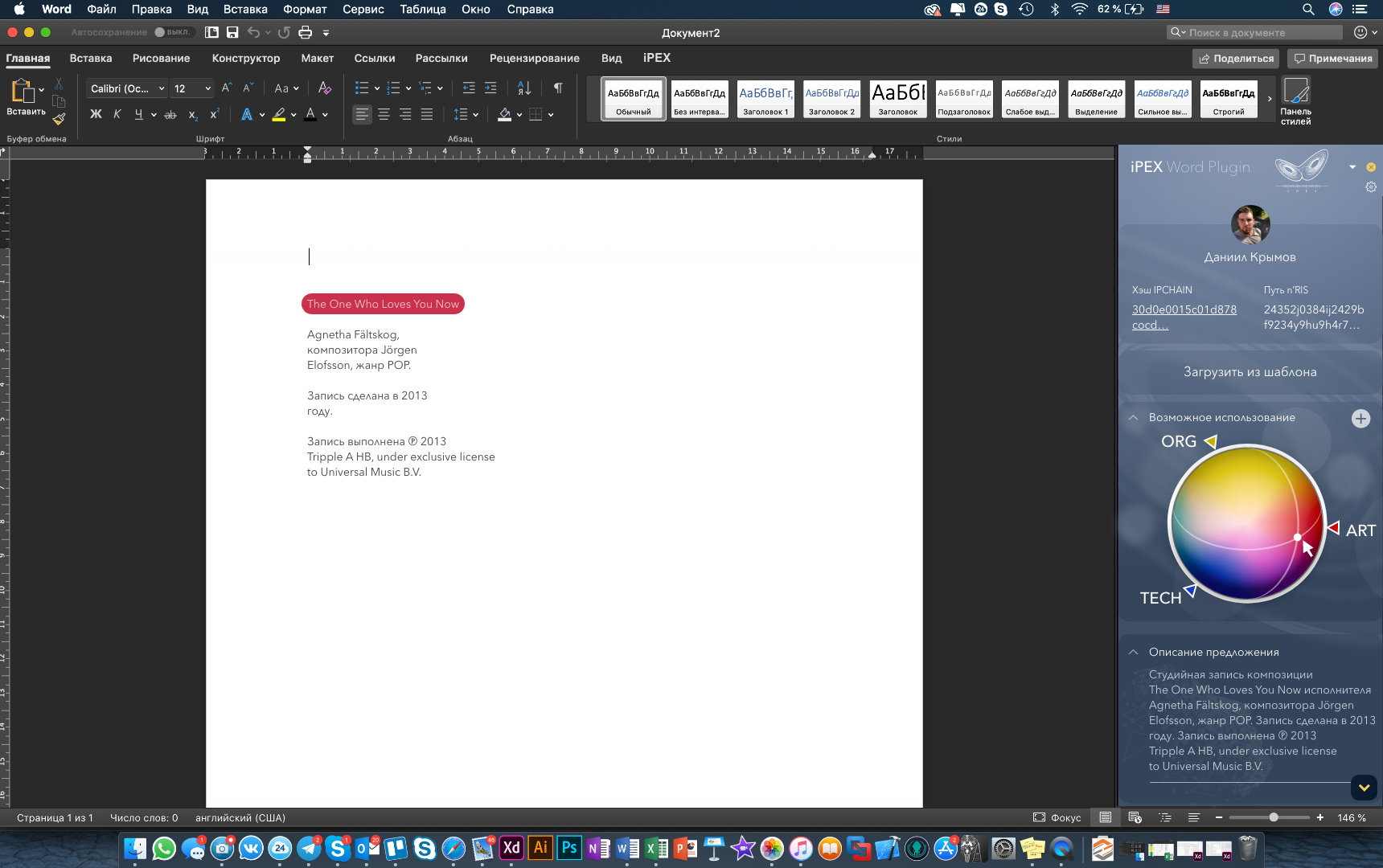This screenshot has width=1383, height=868.
Task: Open Photoshop from the Dock
Action: [x=569, y=848]
